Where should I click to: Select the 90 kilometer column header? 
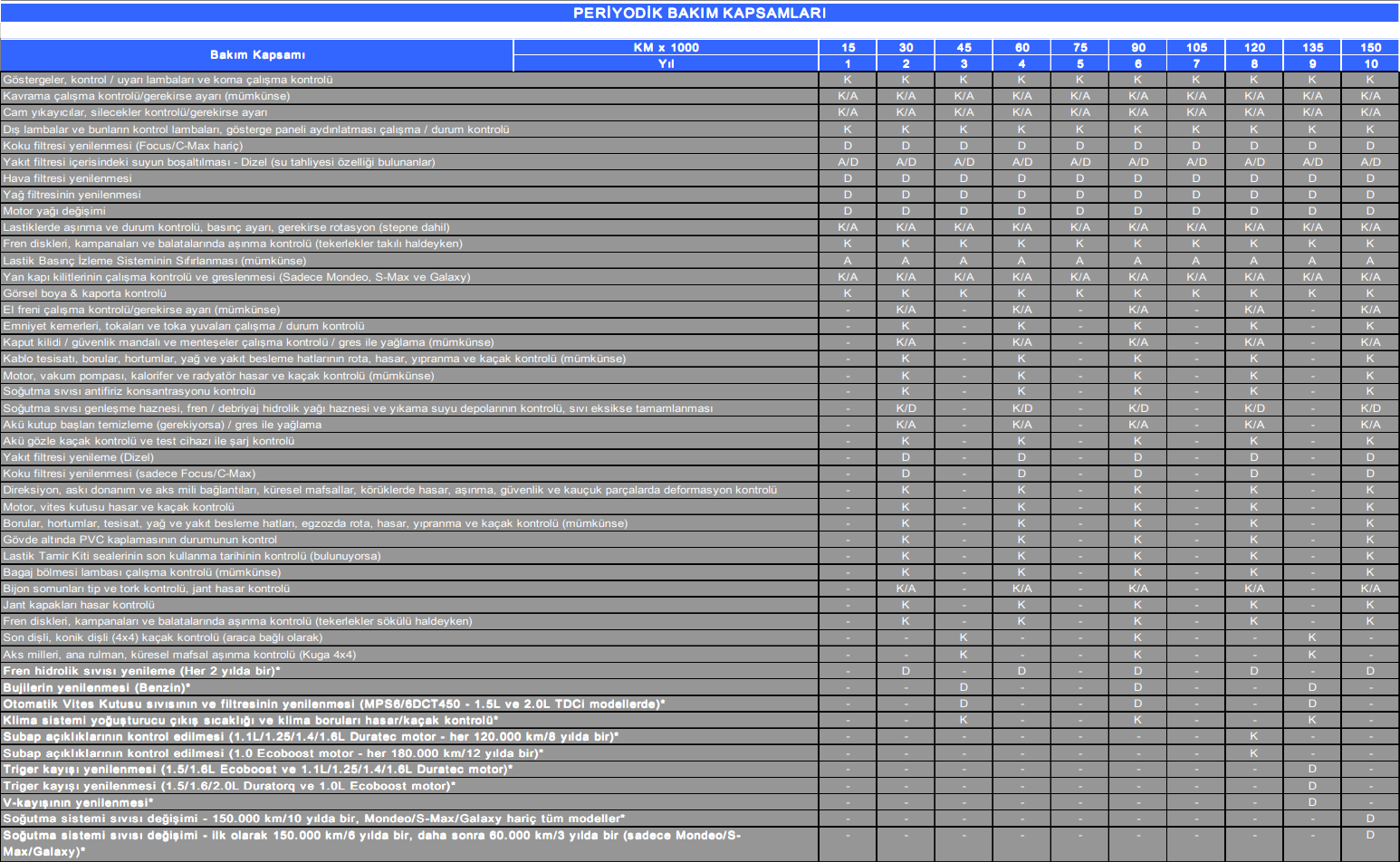coord(1138,47)
